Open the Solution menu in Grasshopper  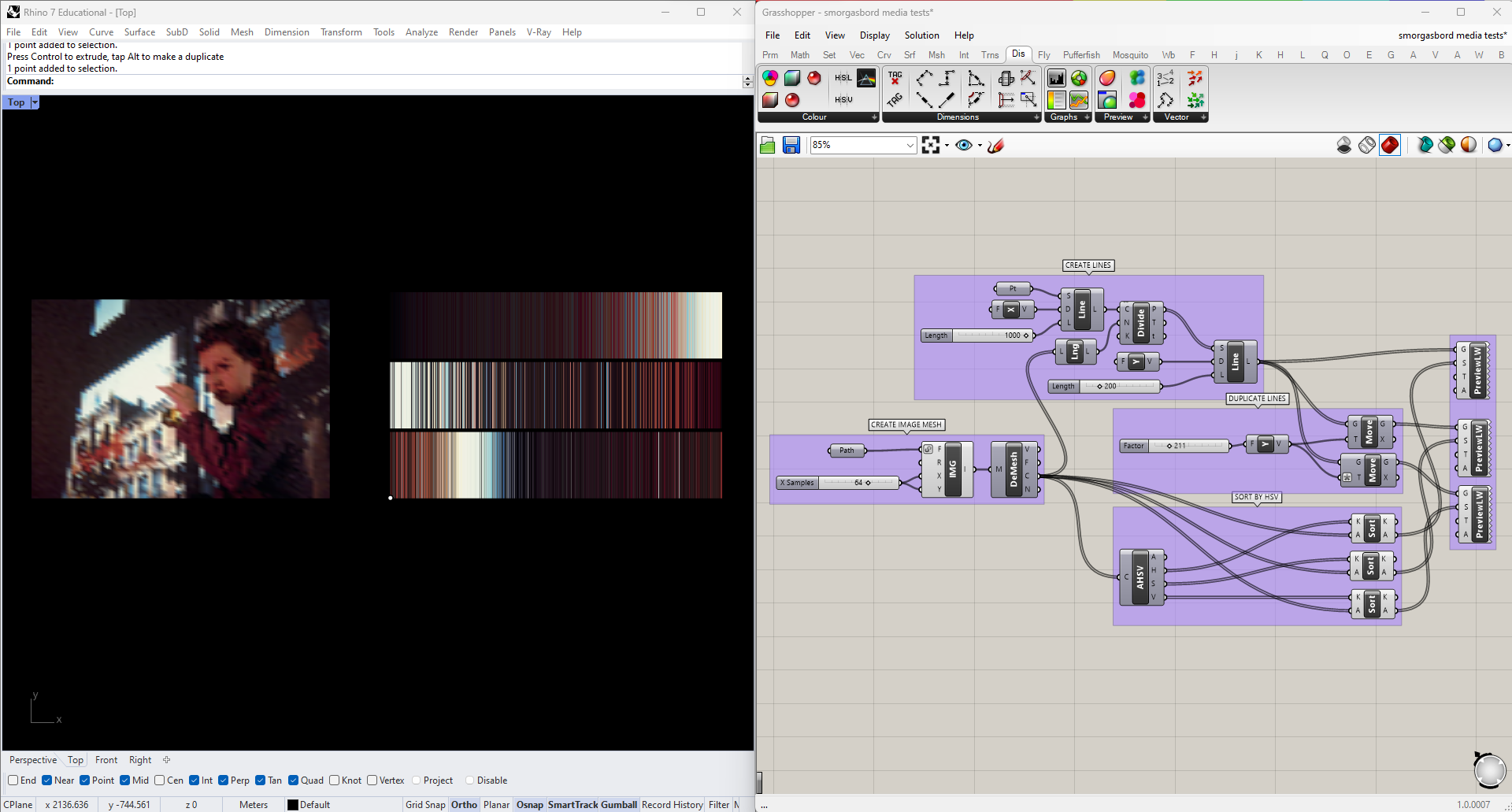[x=921, y=35]
